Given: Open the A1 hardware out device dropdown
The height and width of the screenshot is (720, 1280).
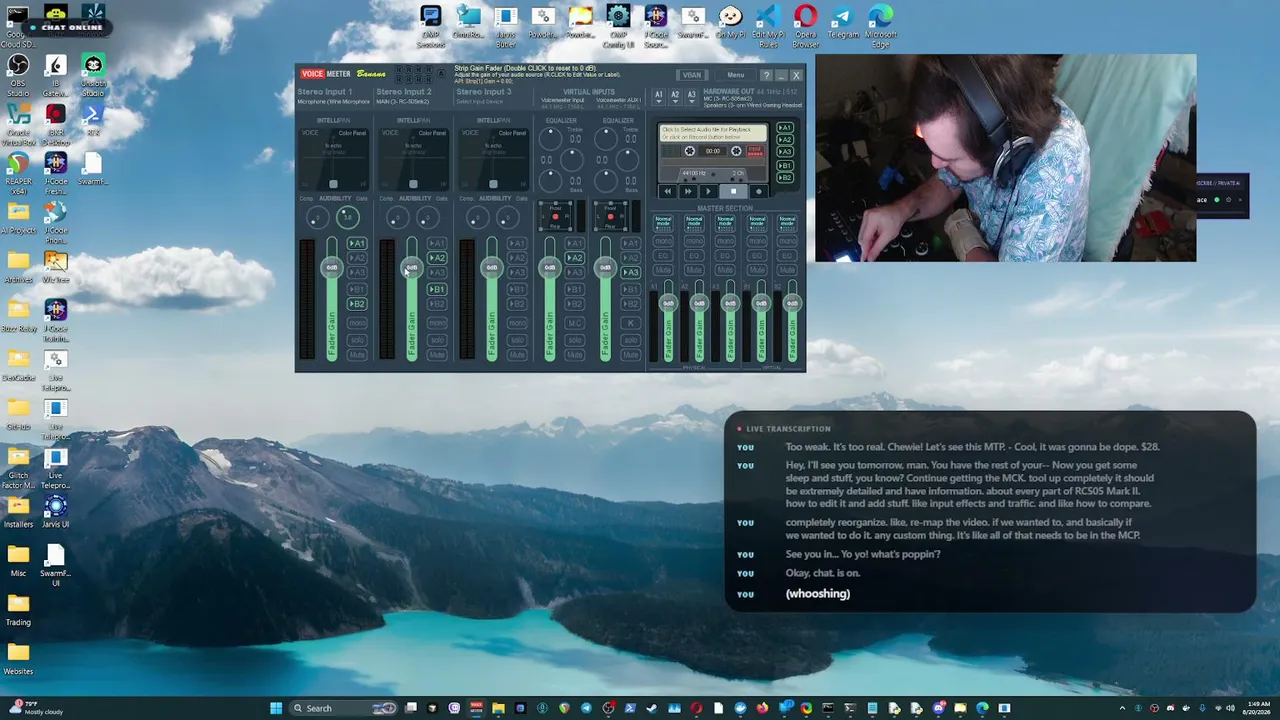Looking at the screenshot, I should (x=658, y=96).
